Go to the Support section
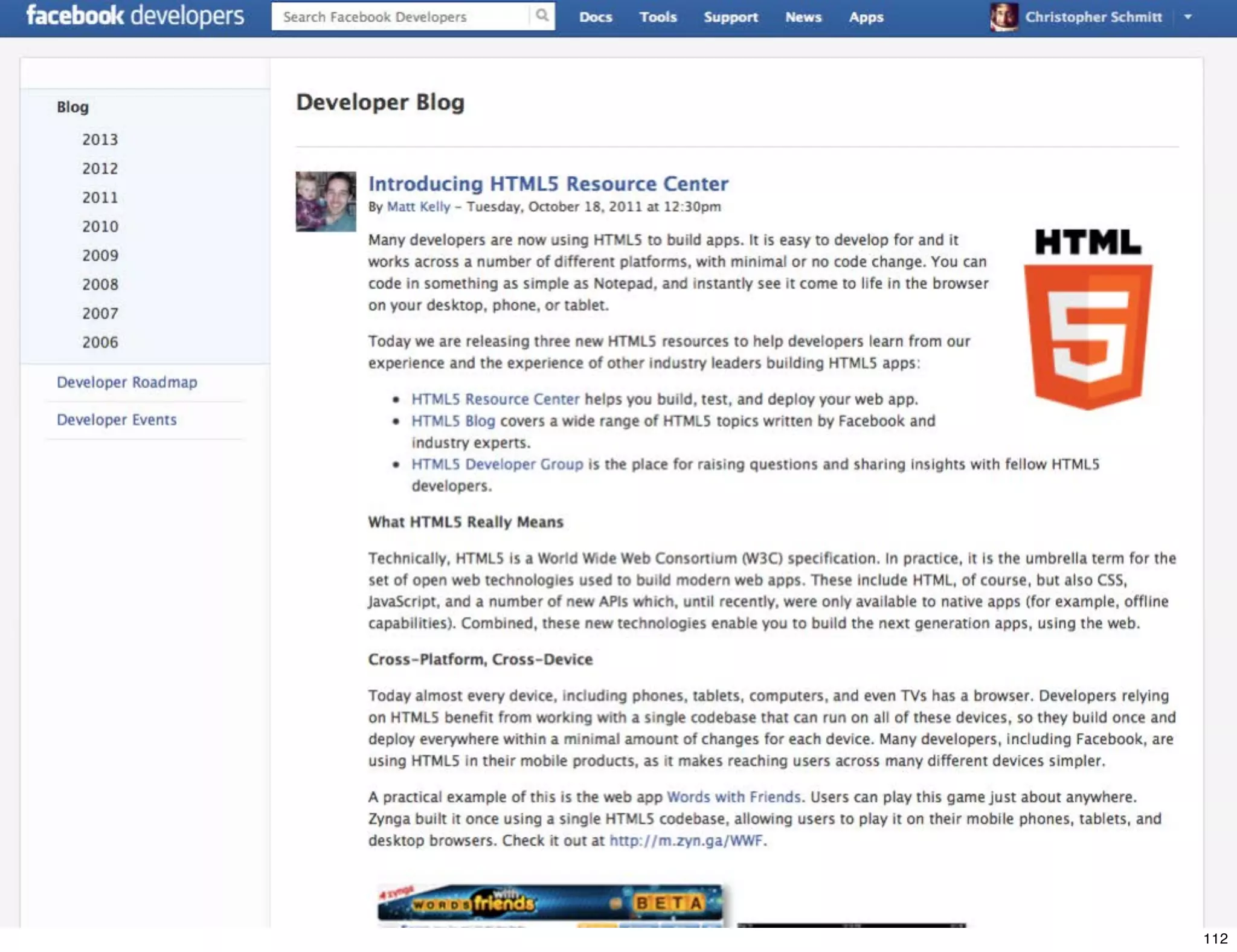The height and width of the screenshot is (952, 1237). tap(730, 17)
